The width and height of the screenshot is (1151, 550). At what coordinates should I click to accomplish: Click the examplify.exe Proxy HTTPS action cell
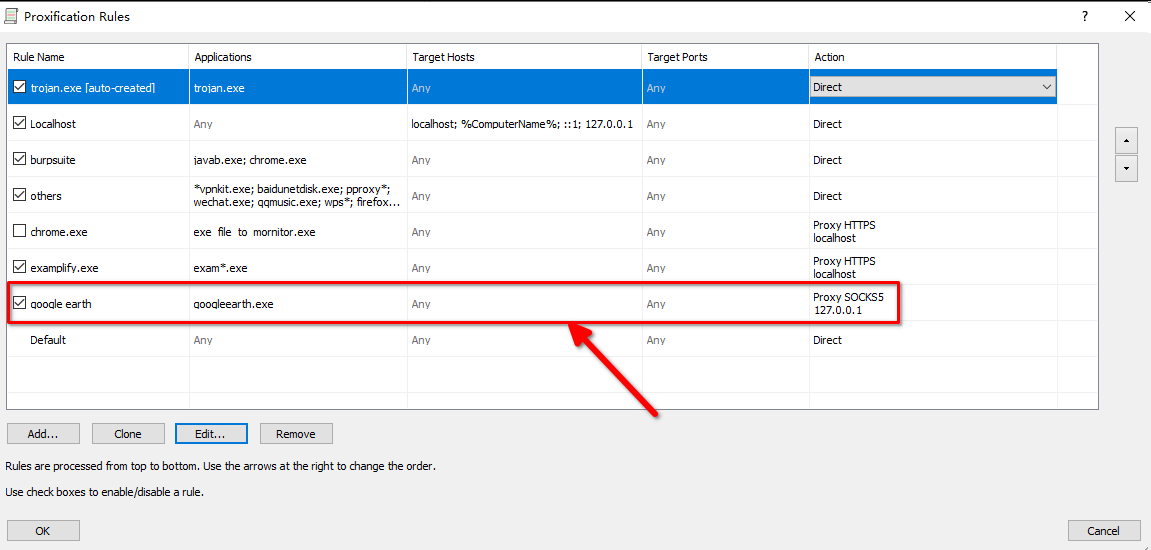pos(843,268)
